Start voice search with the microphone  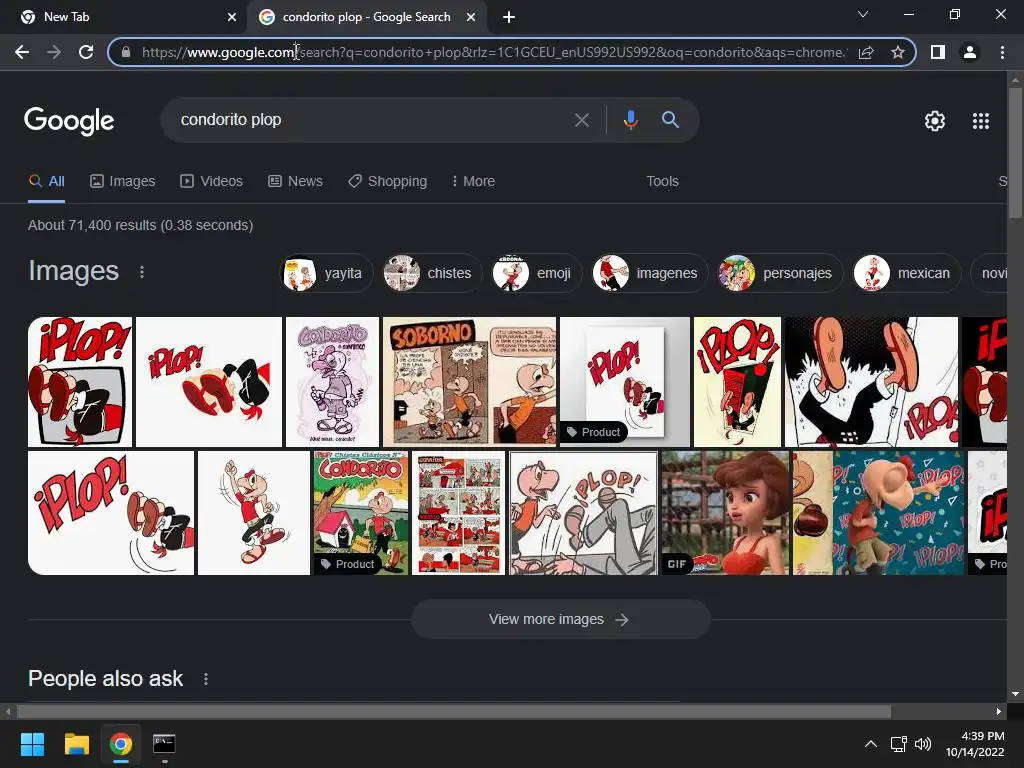tap(630, 120)
